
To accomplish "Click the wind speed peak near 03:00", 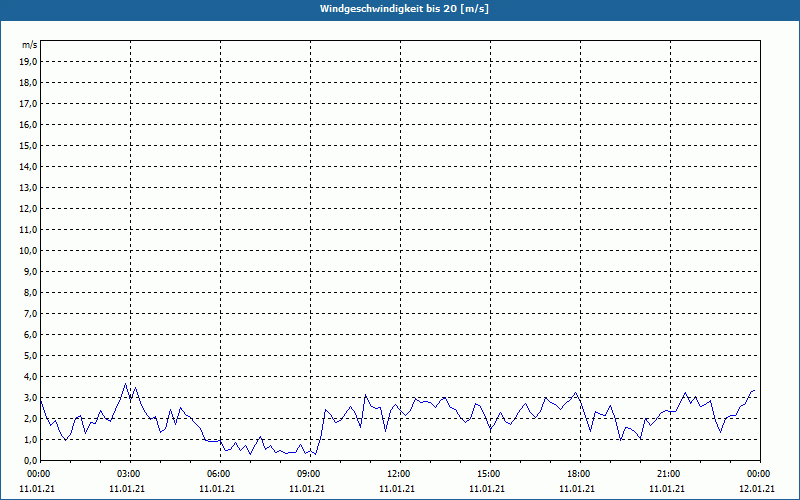I will (x=126, y=384).
